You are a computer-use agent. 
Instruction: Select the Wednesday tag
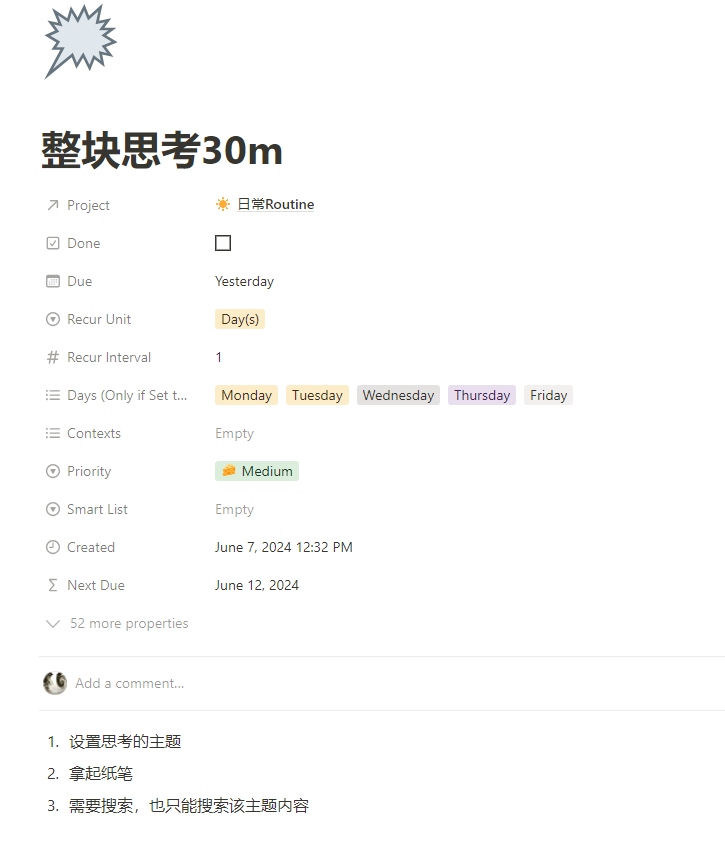click(398, 395)
